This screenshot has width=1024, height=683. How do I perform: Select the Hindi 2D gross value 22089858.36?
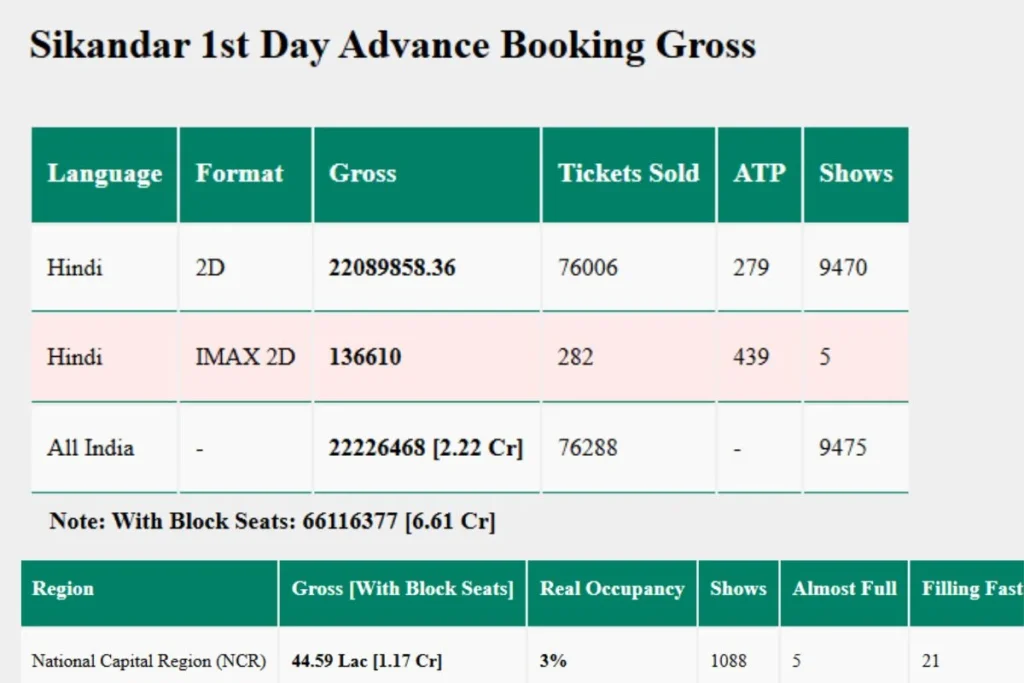point(392,268)
